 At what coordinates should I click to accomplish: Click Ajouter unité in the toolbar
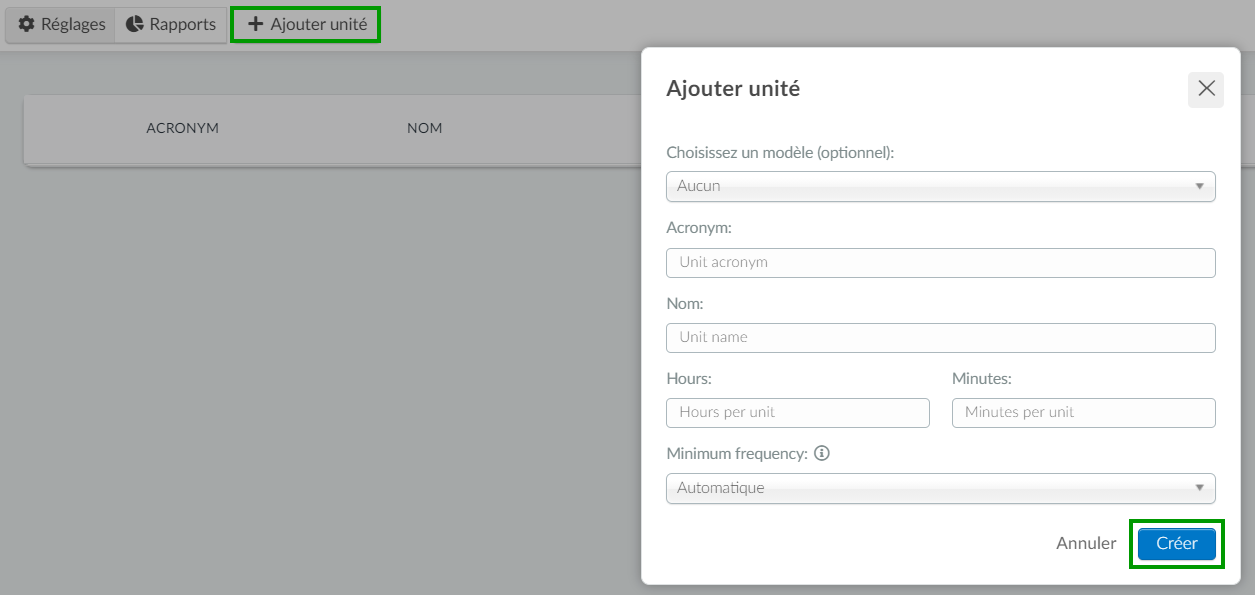pos(306,24)
